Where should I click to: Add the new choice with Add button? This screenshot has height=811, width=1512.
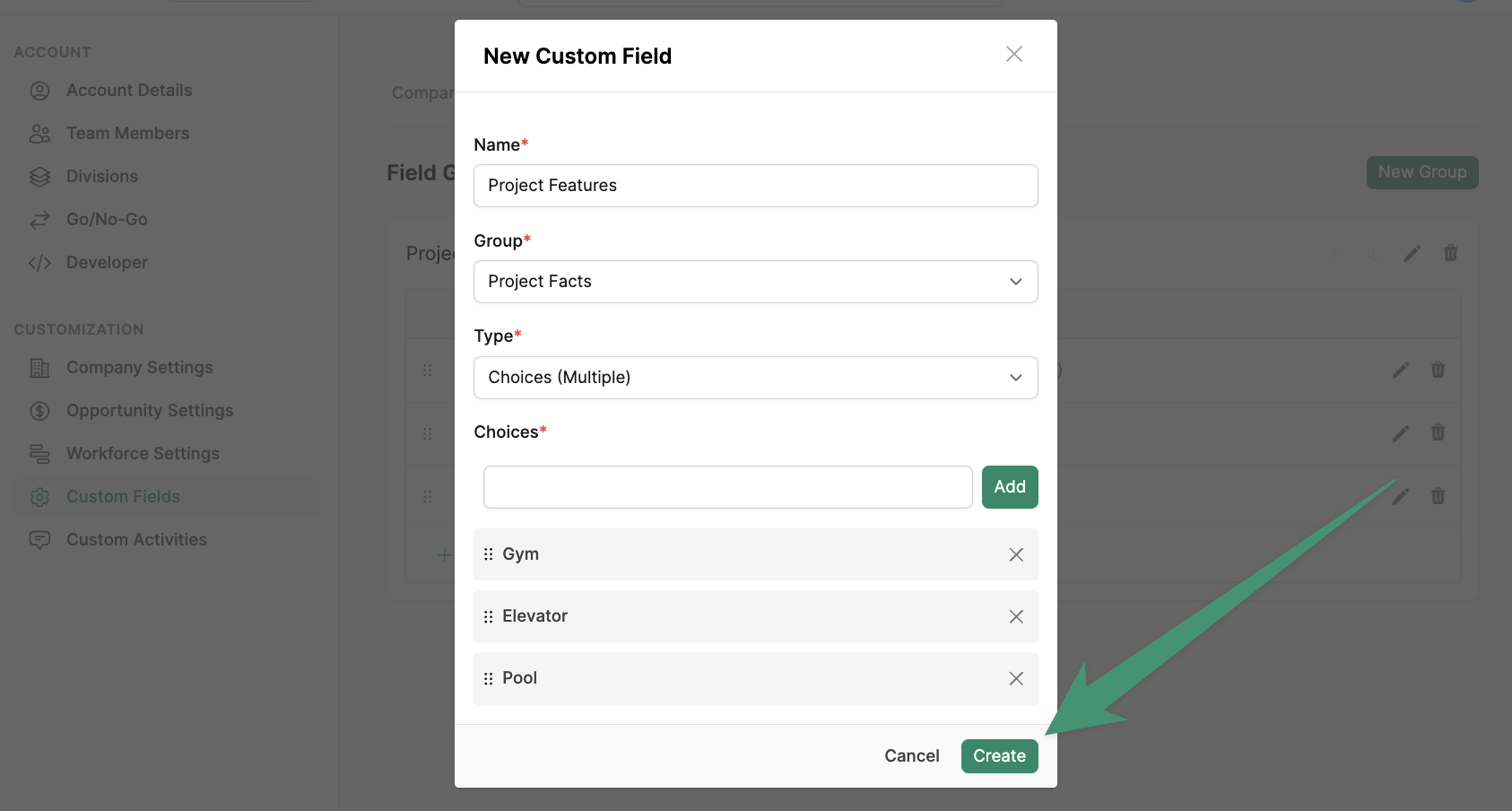pyautogui.click(x=1010, y=487)
